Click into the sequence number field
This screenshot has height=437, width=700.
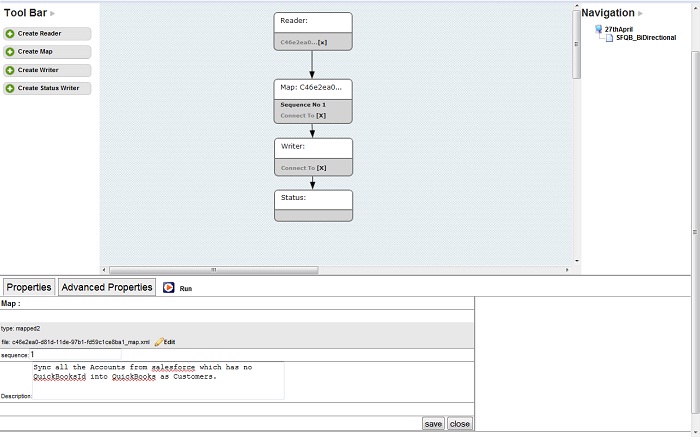click(x=75, y=354)
